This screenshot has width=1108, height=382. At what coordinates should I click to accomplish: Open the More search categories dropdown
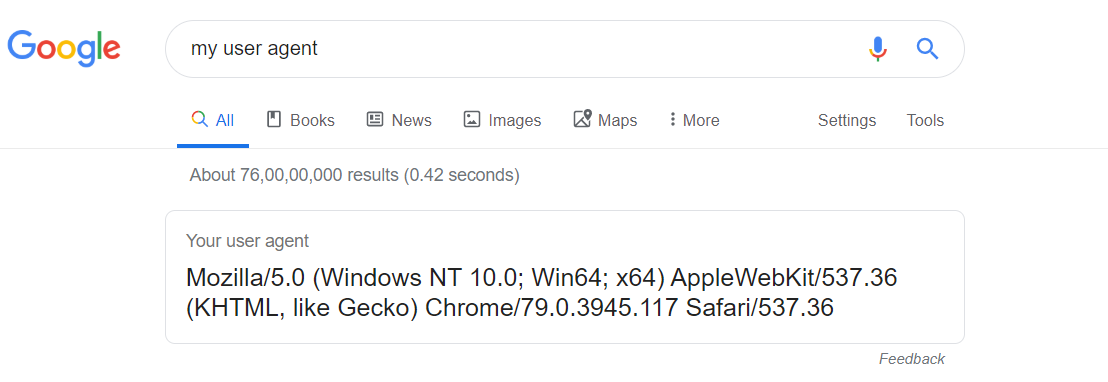[x=694, y=120]
